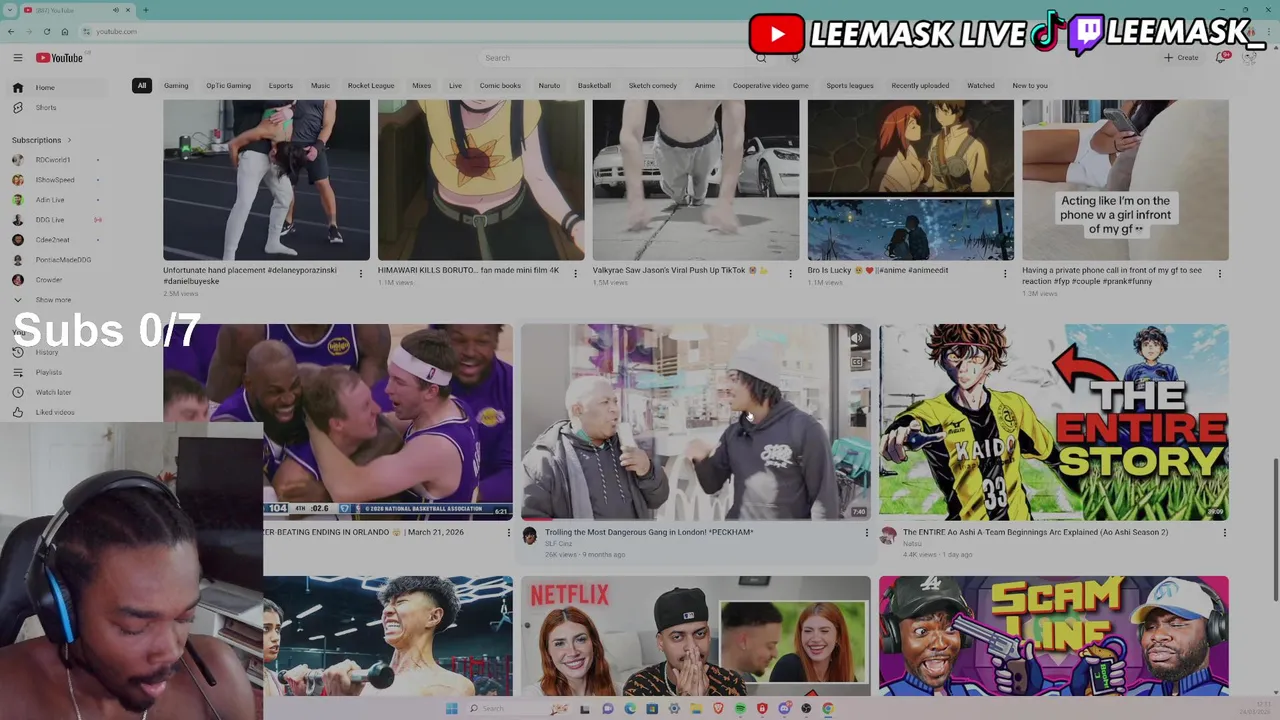1280x720 pixels.
Task: Open Brave browser from the taskbar
Action: 718,709
